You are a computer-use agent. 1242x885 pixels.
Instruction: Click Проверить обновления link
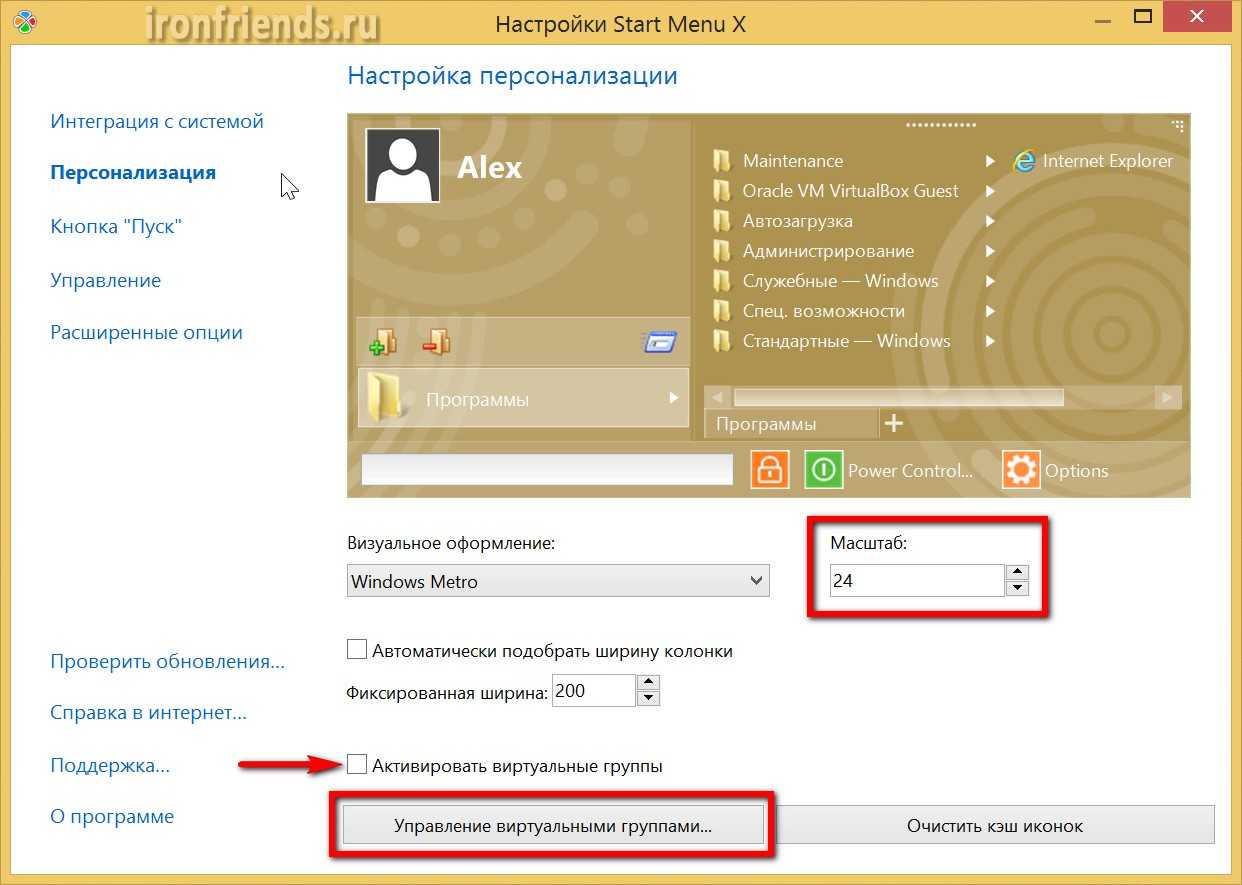[167, 662]
